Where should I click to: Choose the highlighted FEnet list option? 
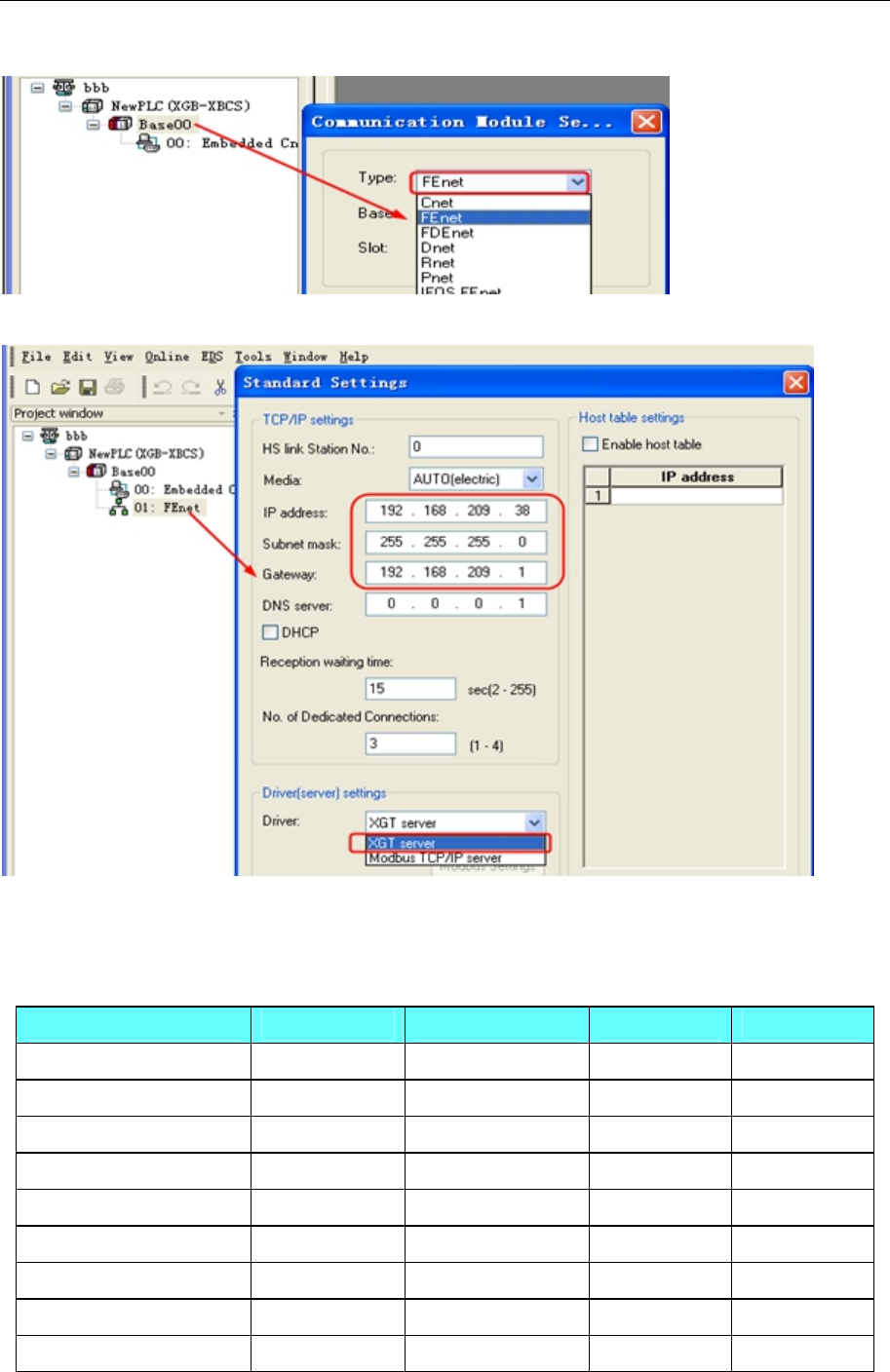point(504,217)
